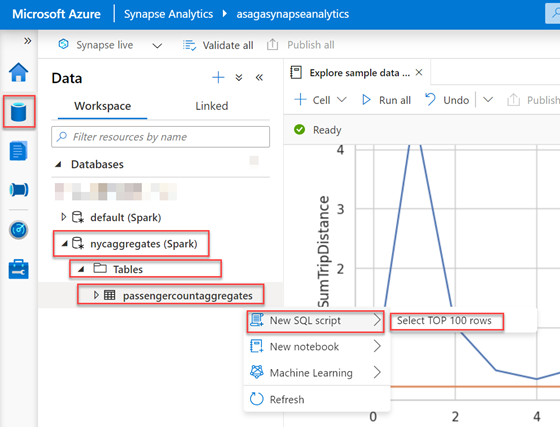
Task: Collapse the nycaggregates (Spark) database
Action: (x=65, y=243)
